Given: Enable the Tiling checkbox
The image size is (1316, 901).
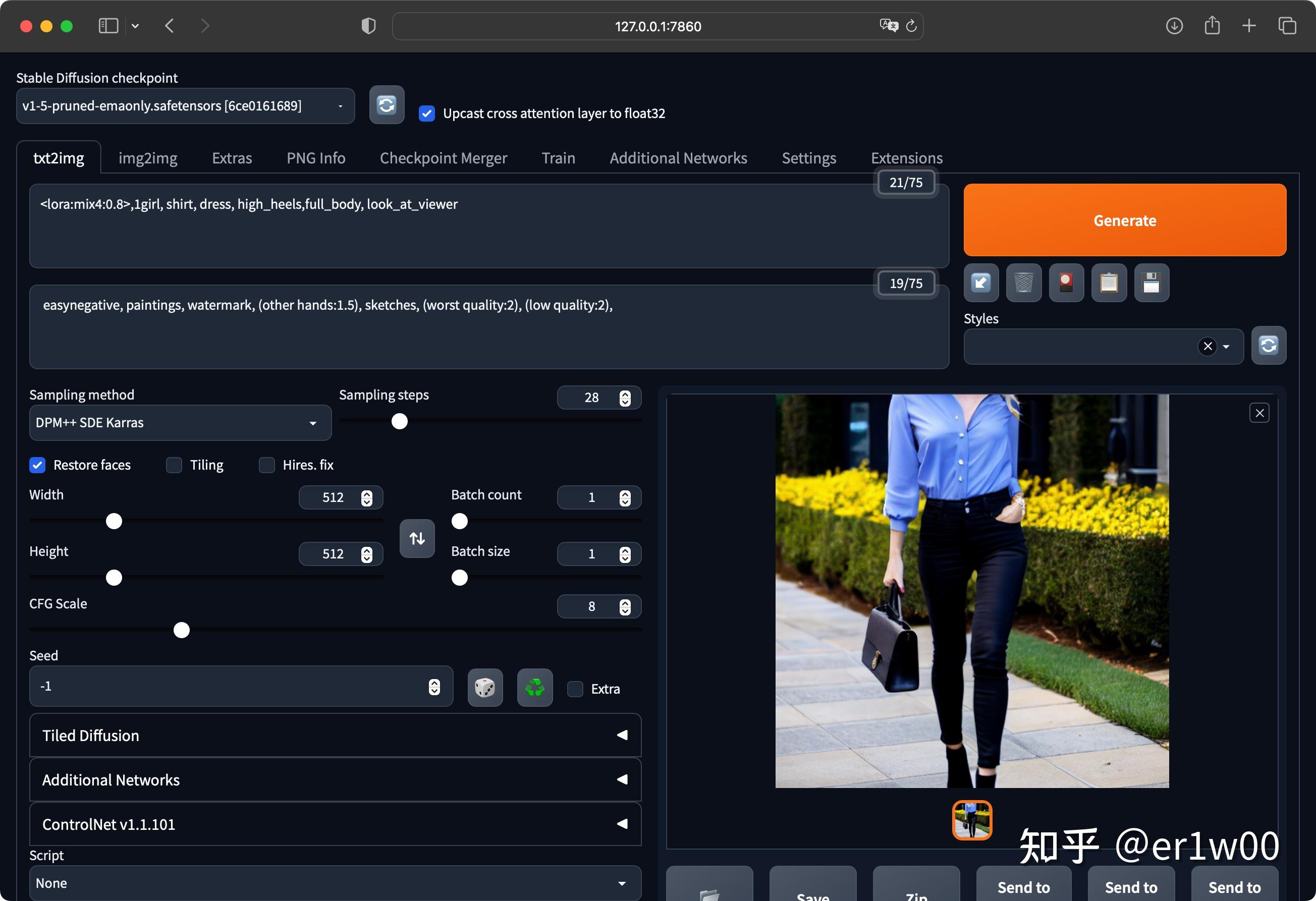Looking at the screenshot, I should pyautogui.click(x=174, y=465).
